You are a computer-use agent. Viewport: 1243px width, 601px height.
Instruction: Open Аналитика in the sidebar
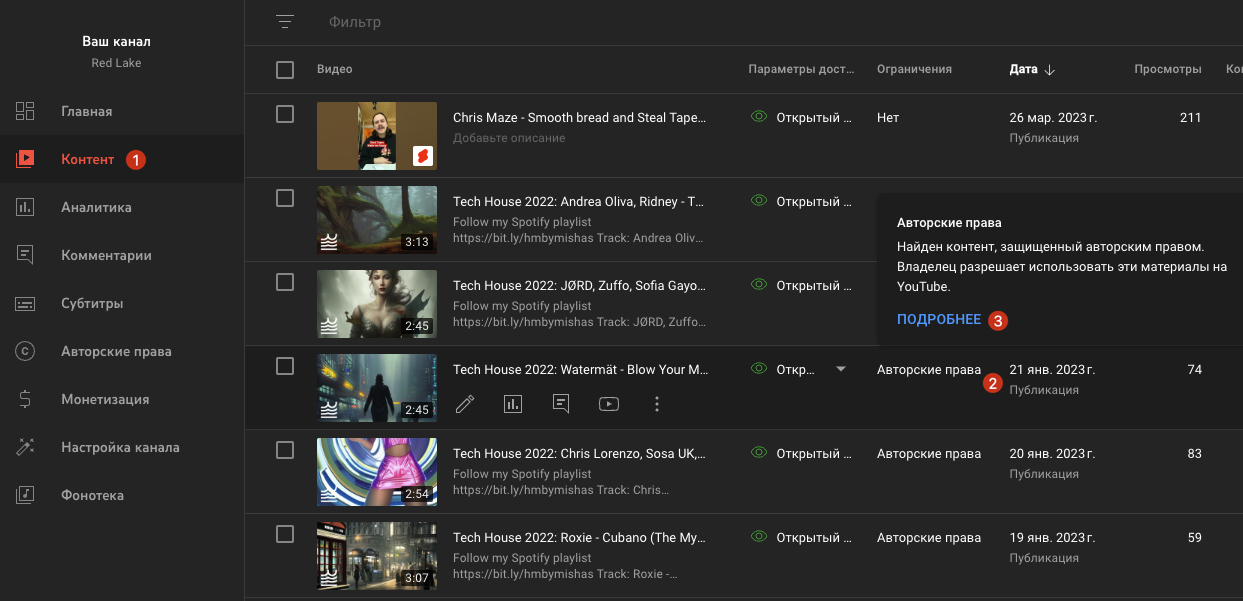coord(96,207)
